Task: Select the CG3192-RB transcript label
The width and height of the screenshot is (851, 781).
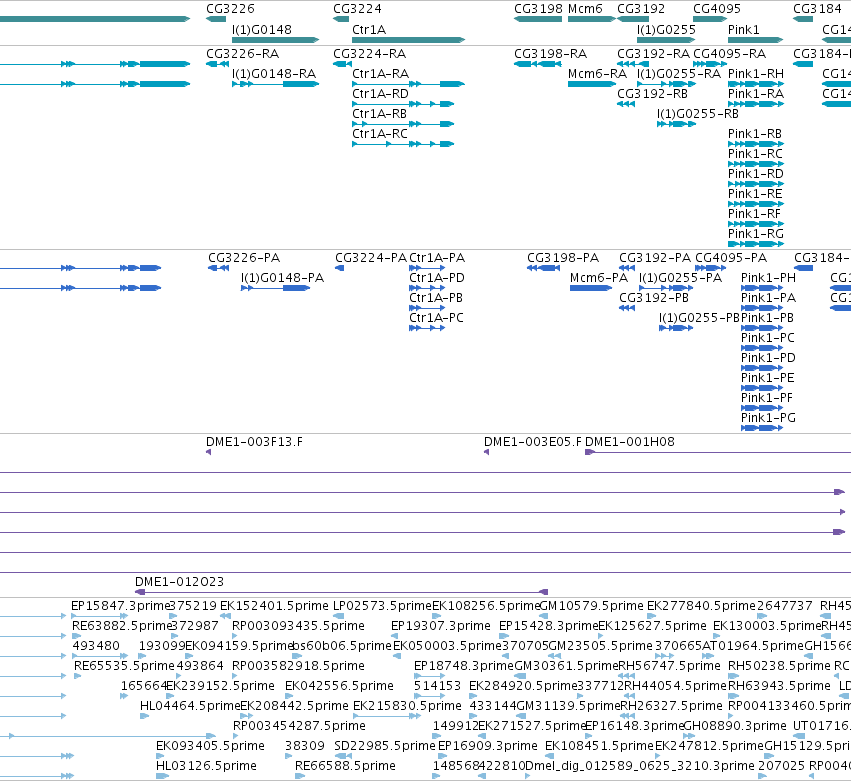Action: [x=652, y=94]
